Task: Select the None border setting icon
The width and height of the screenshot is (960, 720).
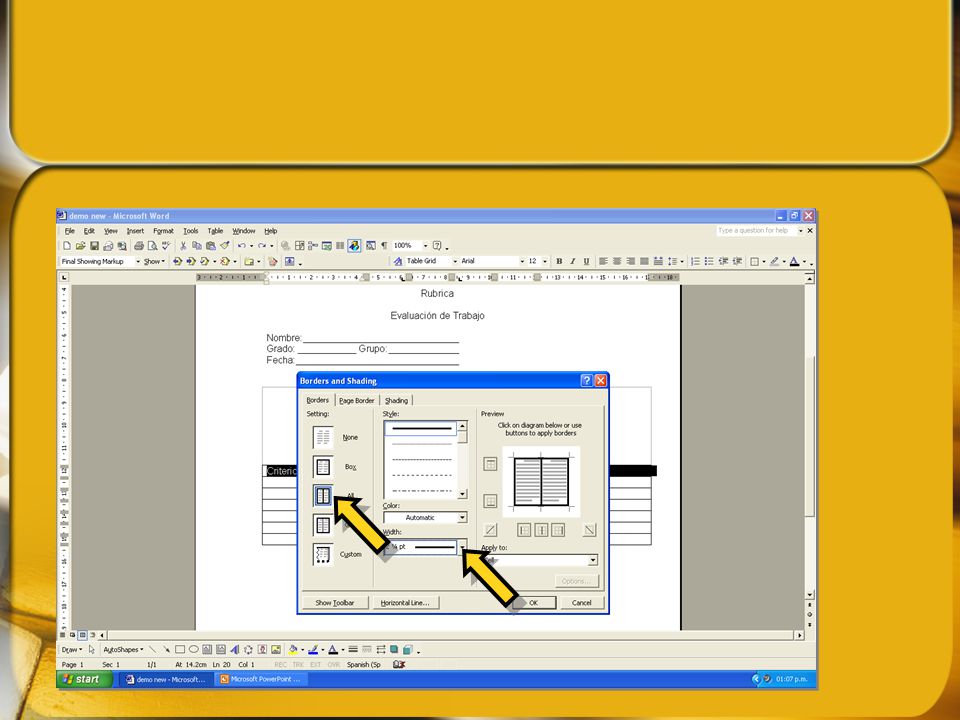Action: pyautogui.click(x=323, y=437)
